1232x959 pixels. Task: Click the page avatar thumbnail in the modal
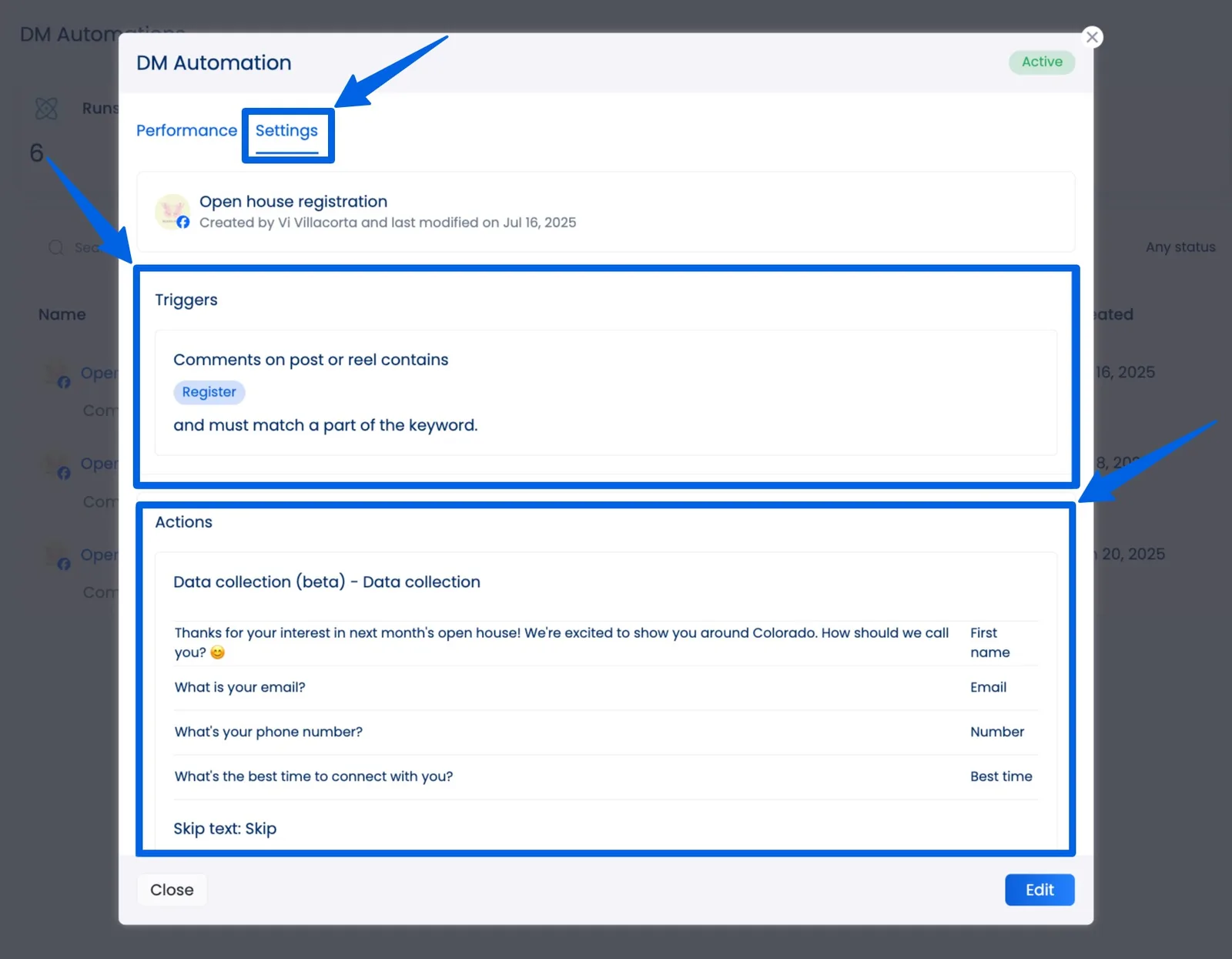[172, 212]
